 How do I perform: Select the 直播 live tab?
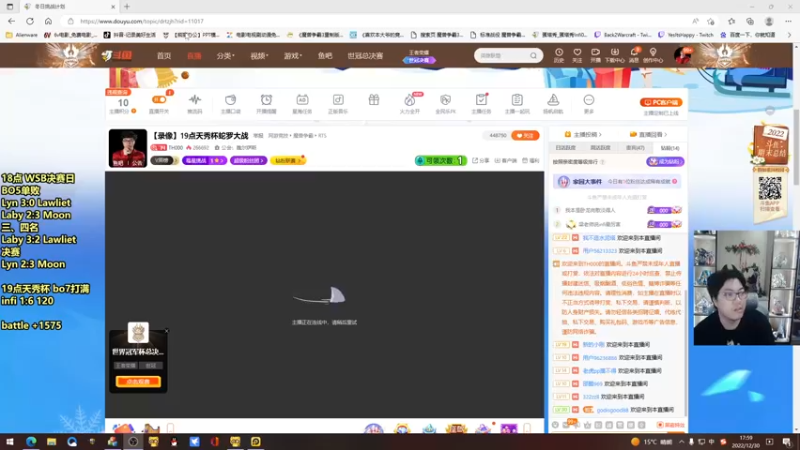pos(194,56)
